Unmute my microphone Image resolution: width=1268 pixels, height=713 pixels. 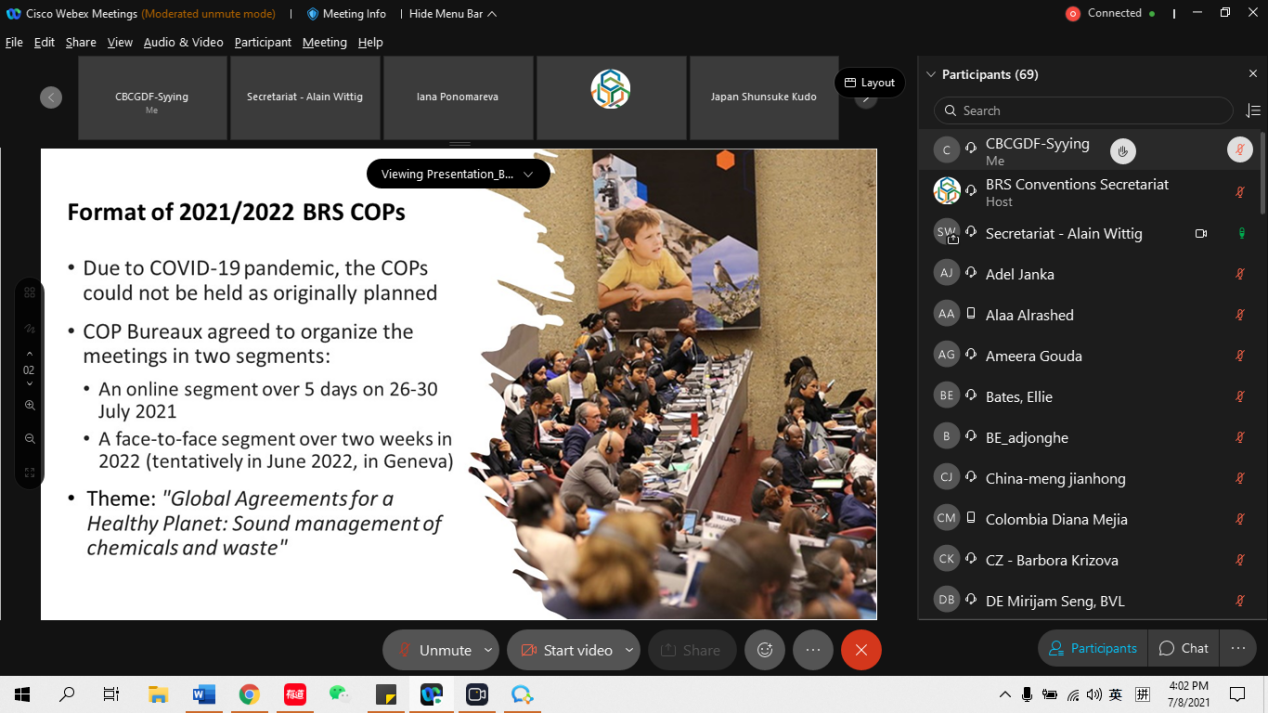coord(434,650)
